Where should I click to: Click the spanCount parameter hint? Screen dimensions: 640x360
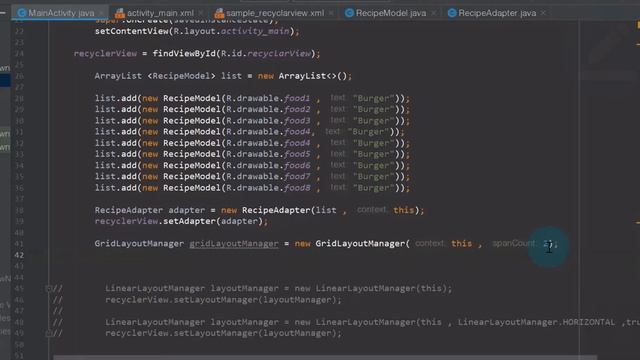pyautogui.click(x=514, y=243)
